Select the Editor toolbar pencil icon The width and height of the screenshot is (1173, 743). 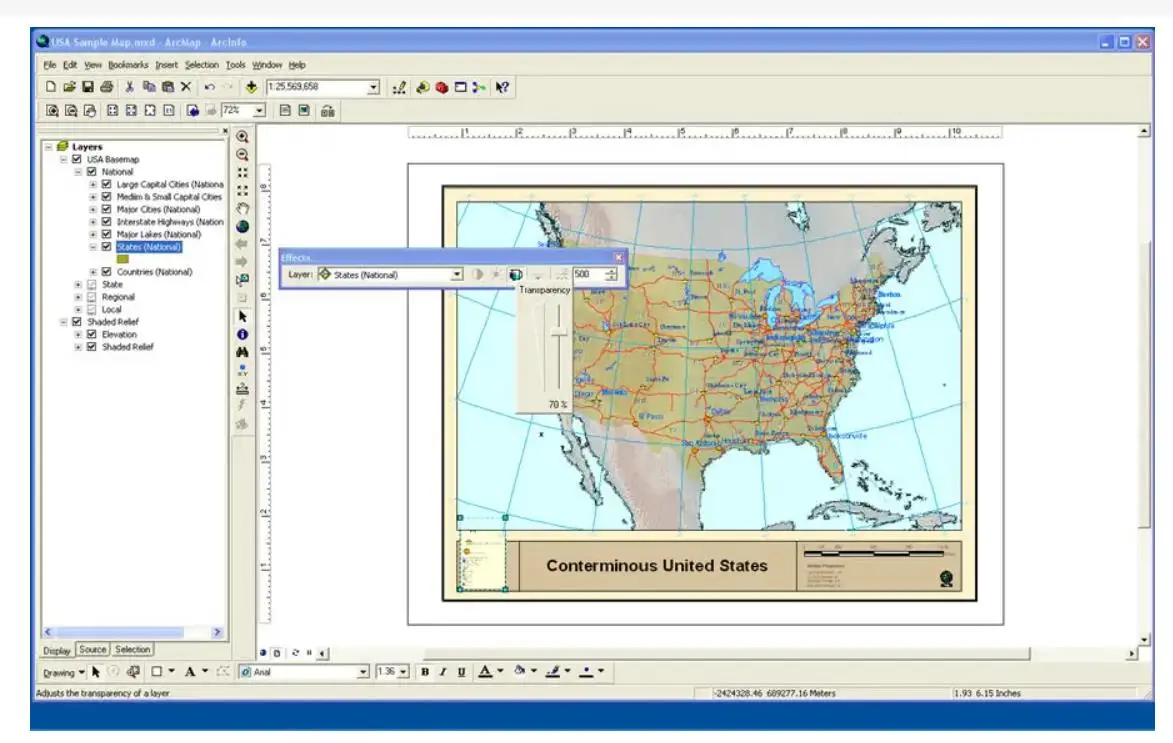coord(400,87)
